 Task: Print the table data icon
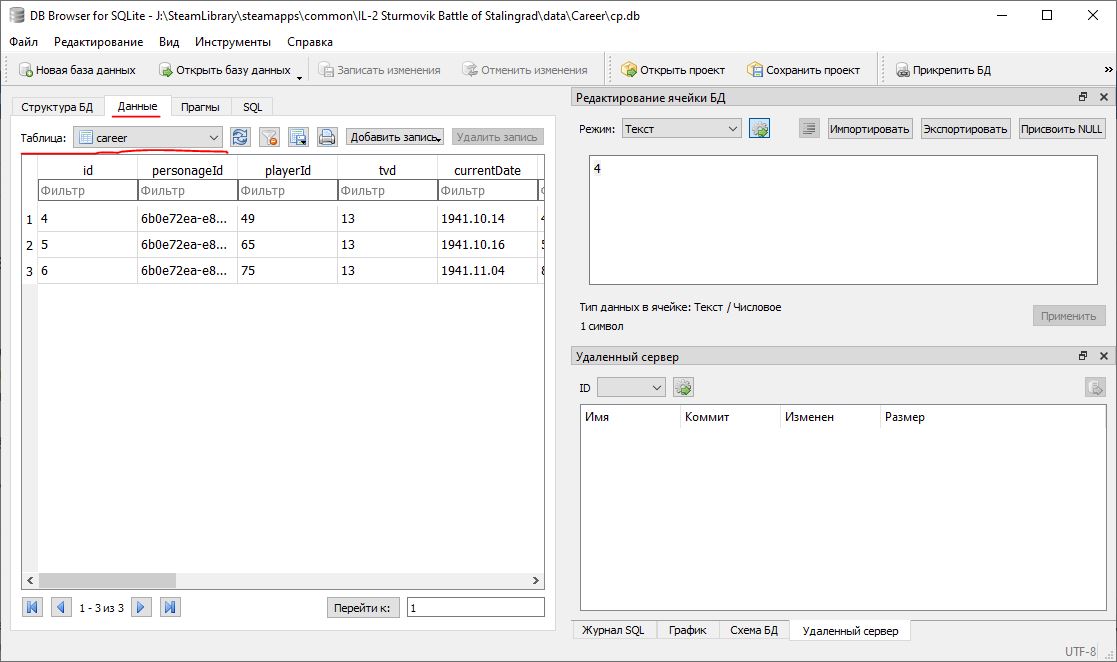tap(327, 137)
